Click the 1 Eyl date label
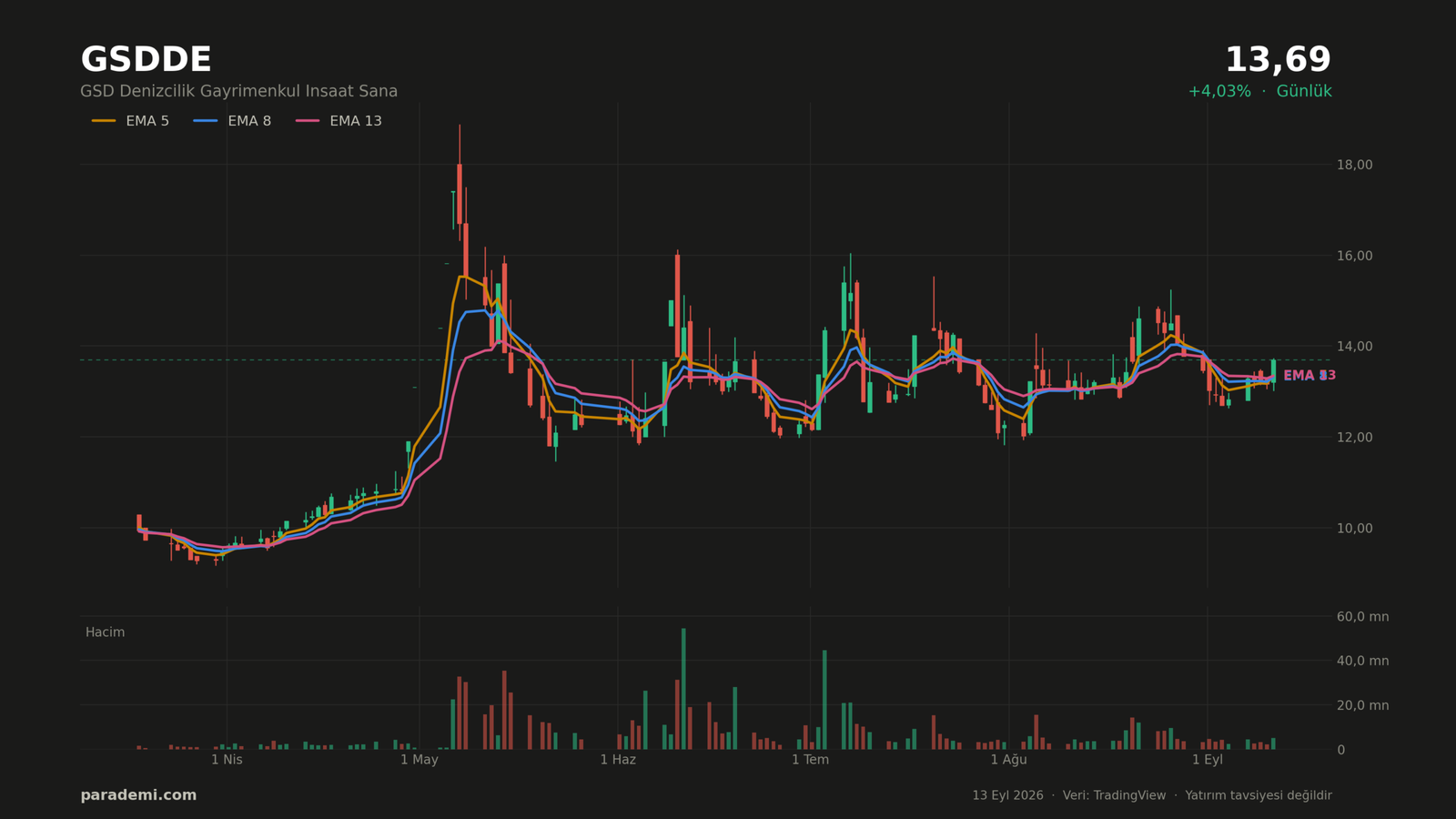This screenshot has width=1456, height=819. tap(1208, 760)
